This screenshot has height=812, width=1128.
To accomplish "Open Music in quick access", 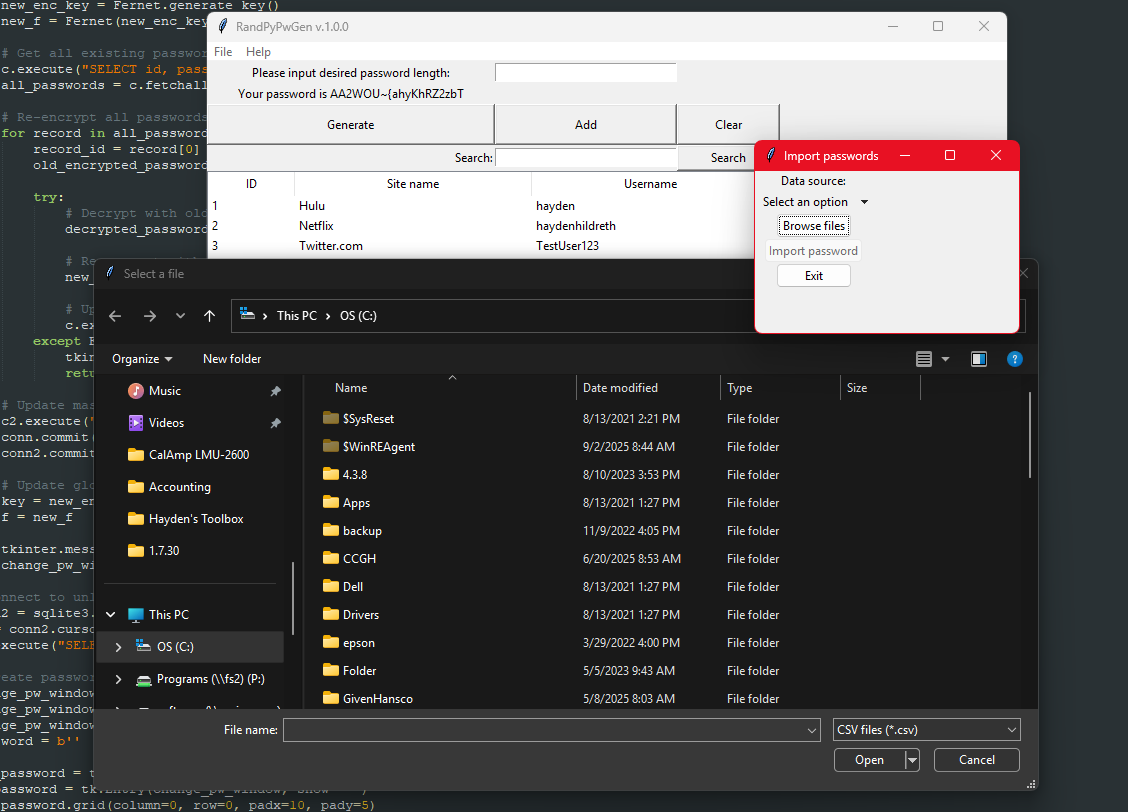I will pyautogui.click(x=165, y=391).
